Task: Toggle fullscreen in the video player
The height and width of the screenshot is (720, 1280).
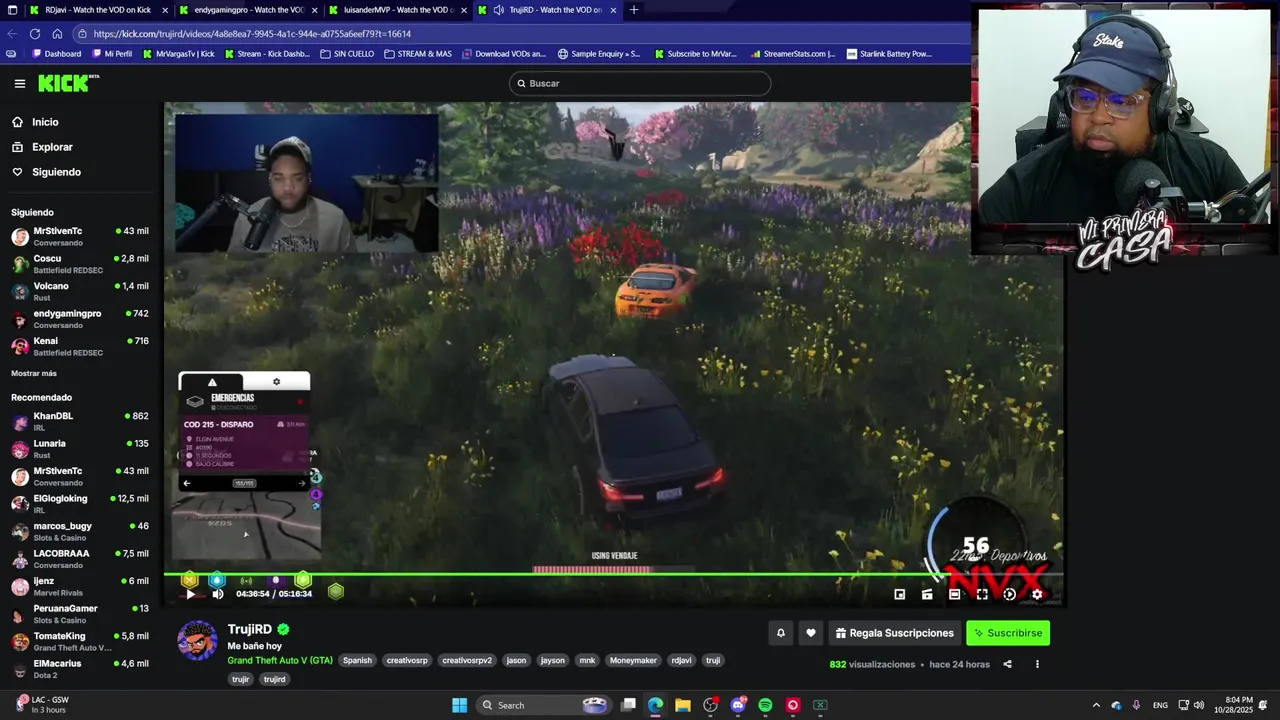Action: (x=982, y=594)
